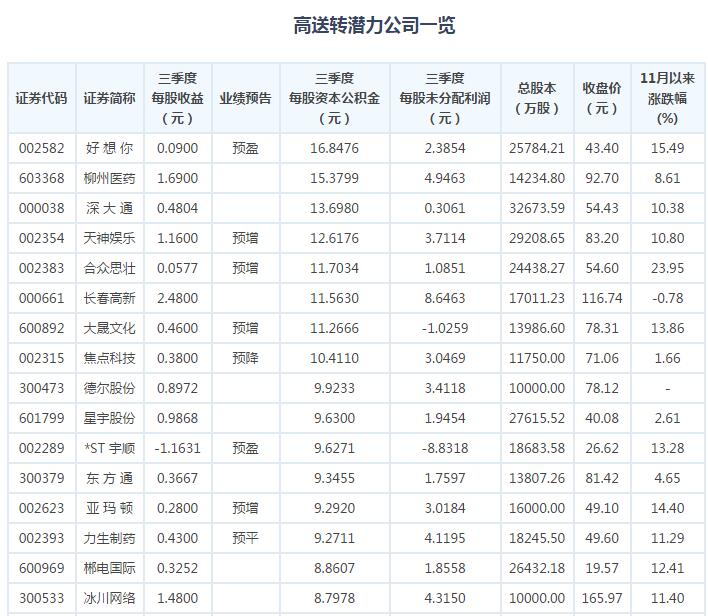This screenshot has width=708, height=616.
Task: Click the 证券代码 column header
Action: (x=42, y=98)
